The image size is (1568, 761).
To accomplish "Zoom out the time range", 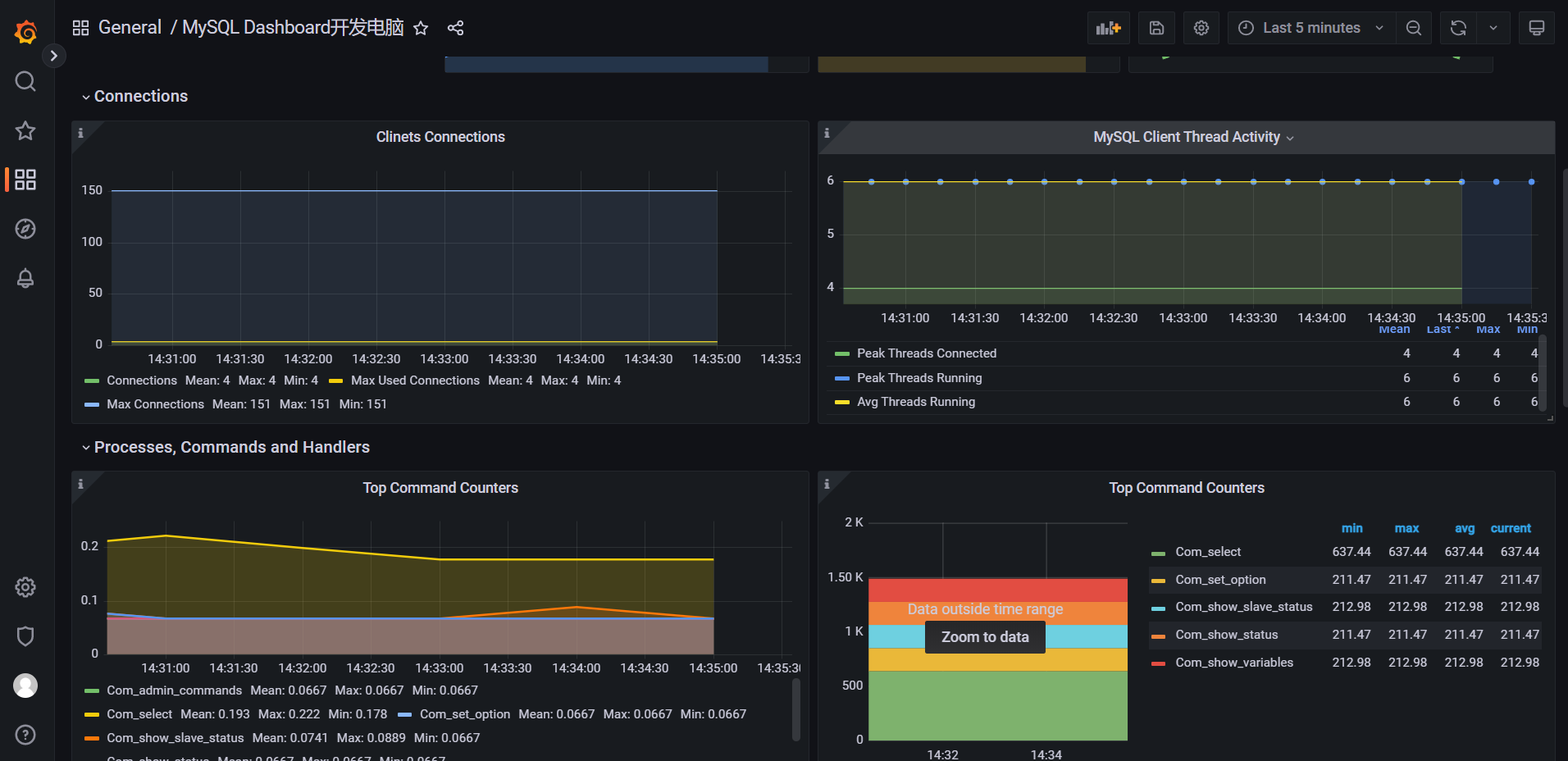I will 1414,28.
